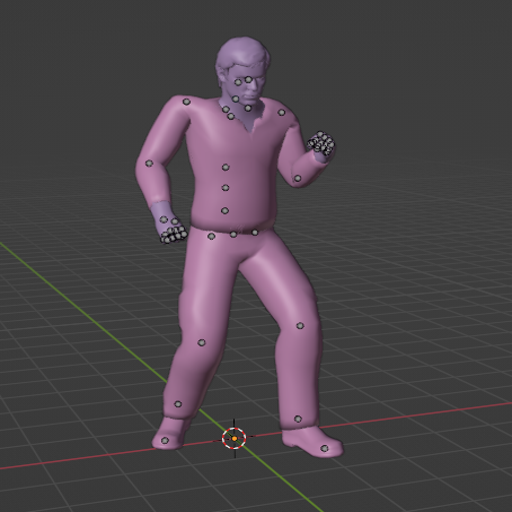This screenshot has width=512, height=512.
Task: Select the elbow joint of the raised arm
Action: click(x=298, y=179)
